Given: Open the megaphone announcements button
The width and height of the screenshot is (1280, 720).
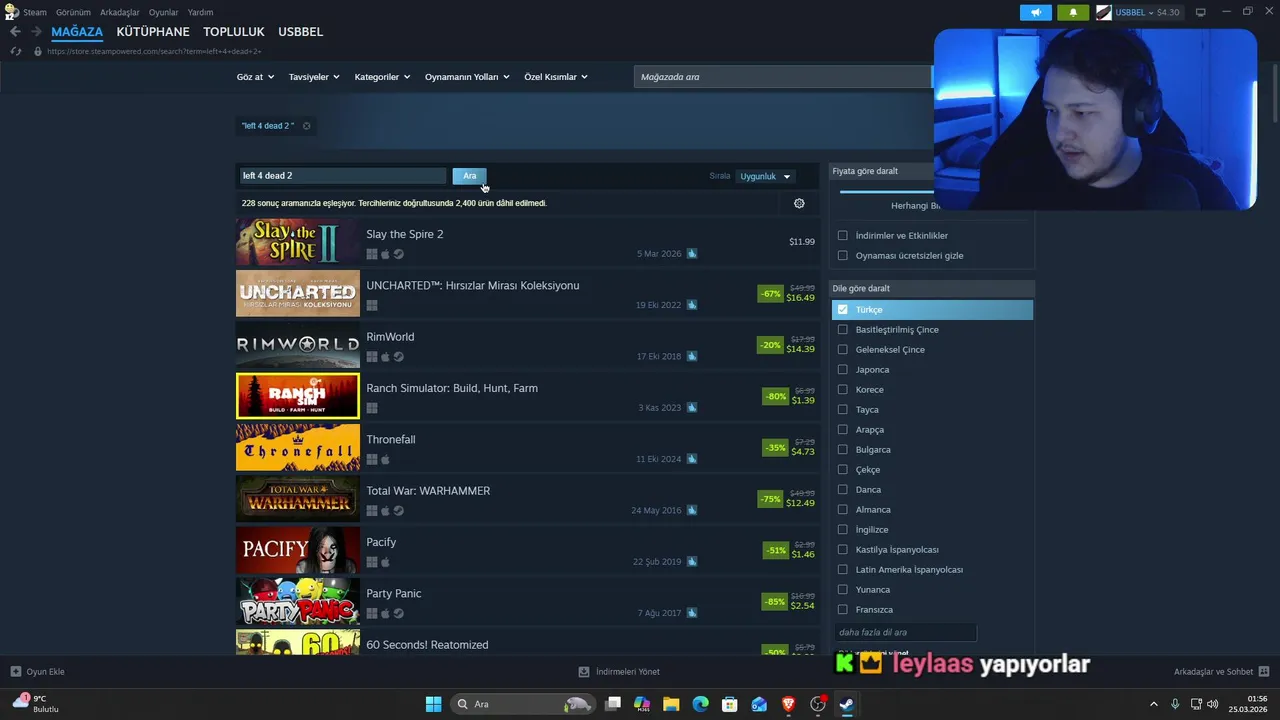Looking at the screenshot, I should [1036, 12].
